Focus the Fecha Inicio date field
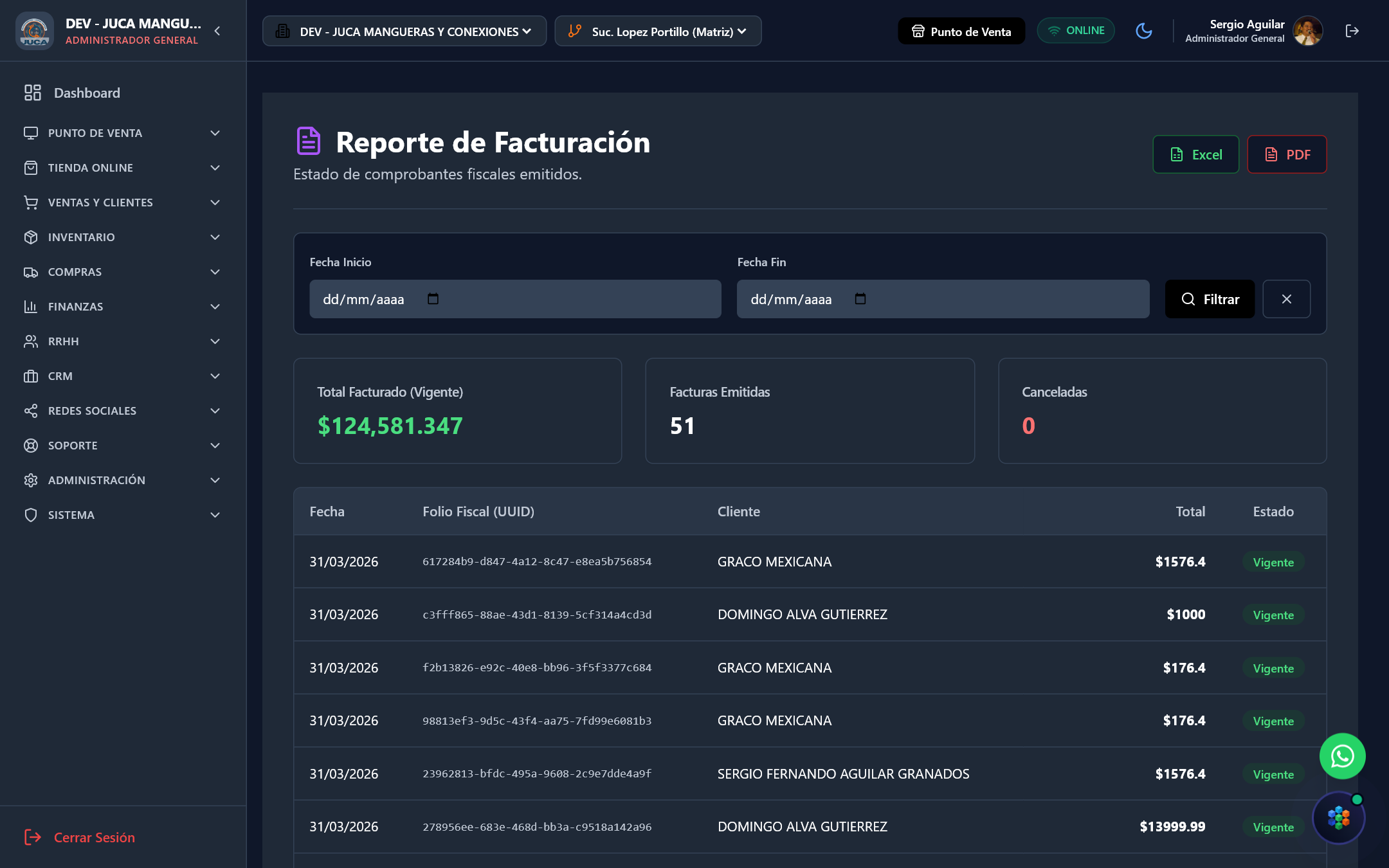This screenshot has height=868, width=1389. click(x=515, y=299)
